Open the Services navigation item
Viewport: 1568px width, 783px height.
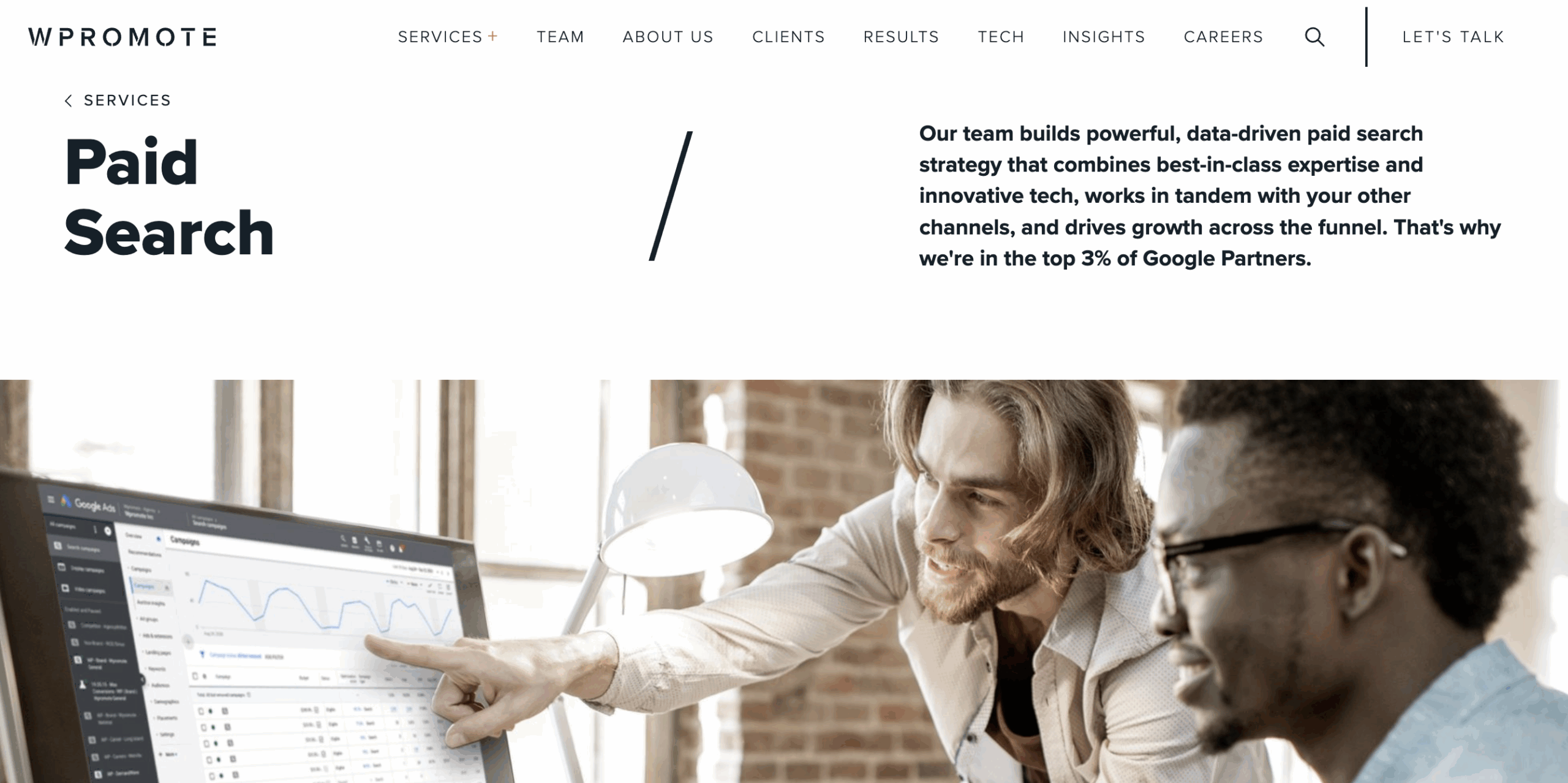pyautogui.click(x=440, y=37)
